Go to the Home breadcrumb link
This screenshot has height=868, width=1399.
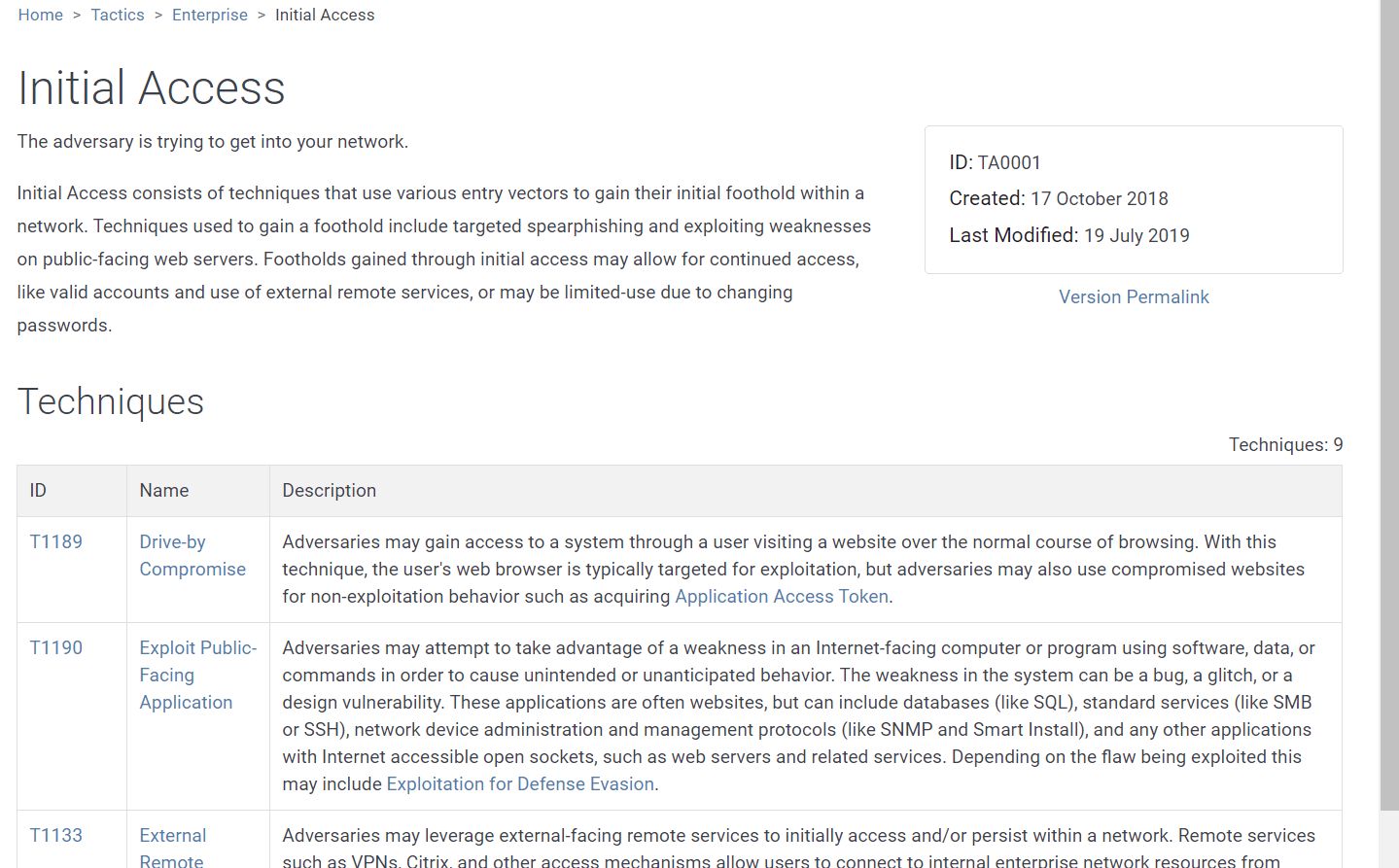pos(40,15)
